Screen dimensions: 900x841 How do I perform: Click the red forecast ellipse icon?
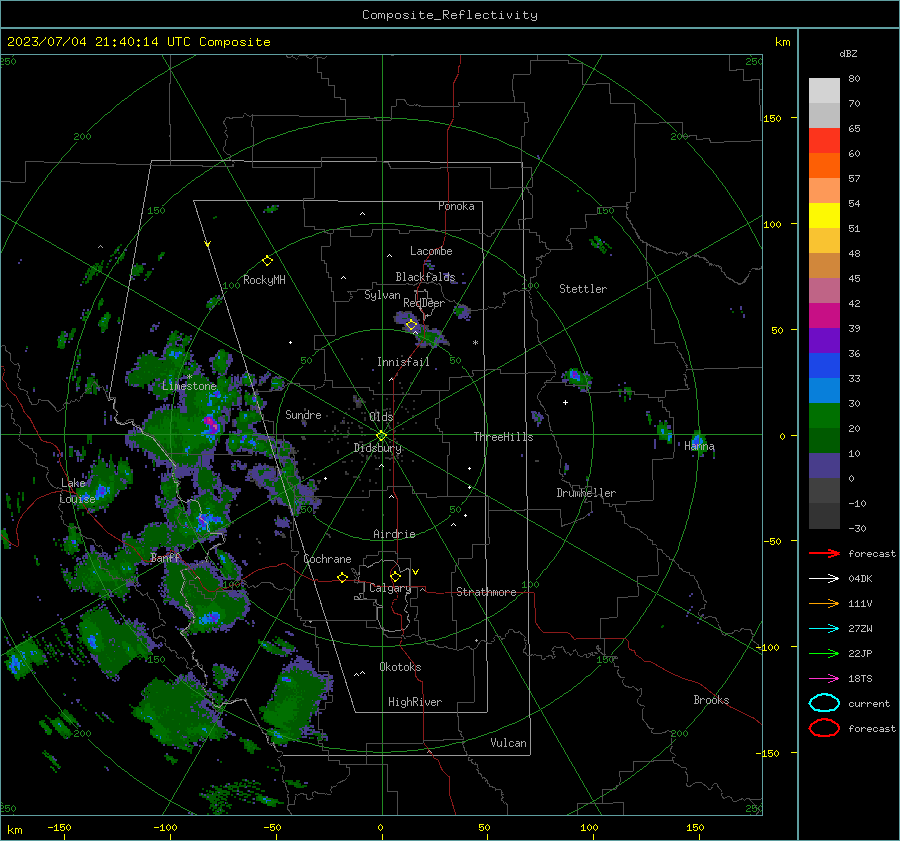[824, 728]
